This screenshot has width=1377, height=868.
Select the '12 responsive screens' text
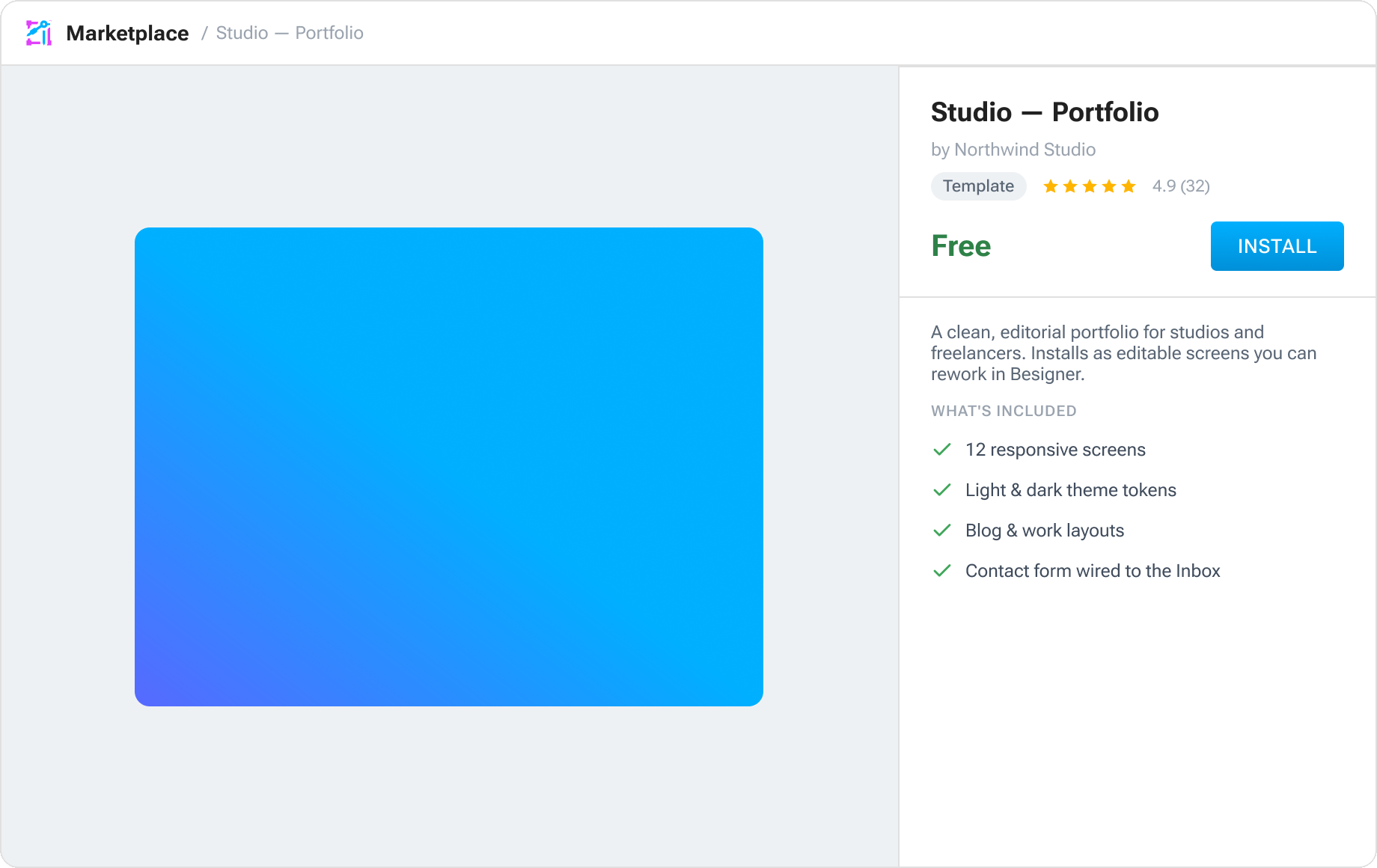[x=1055, y=450]
